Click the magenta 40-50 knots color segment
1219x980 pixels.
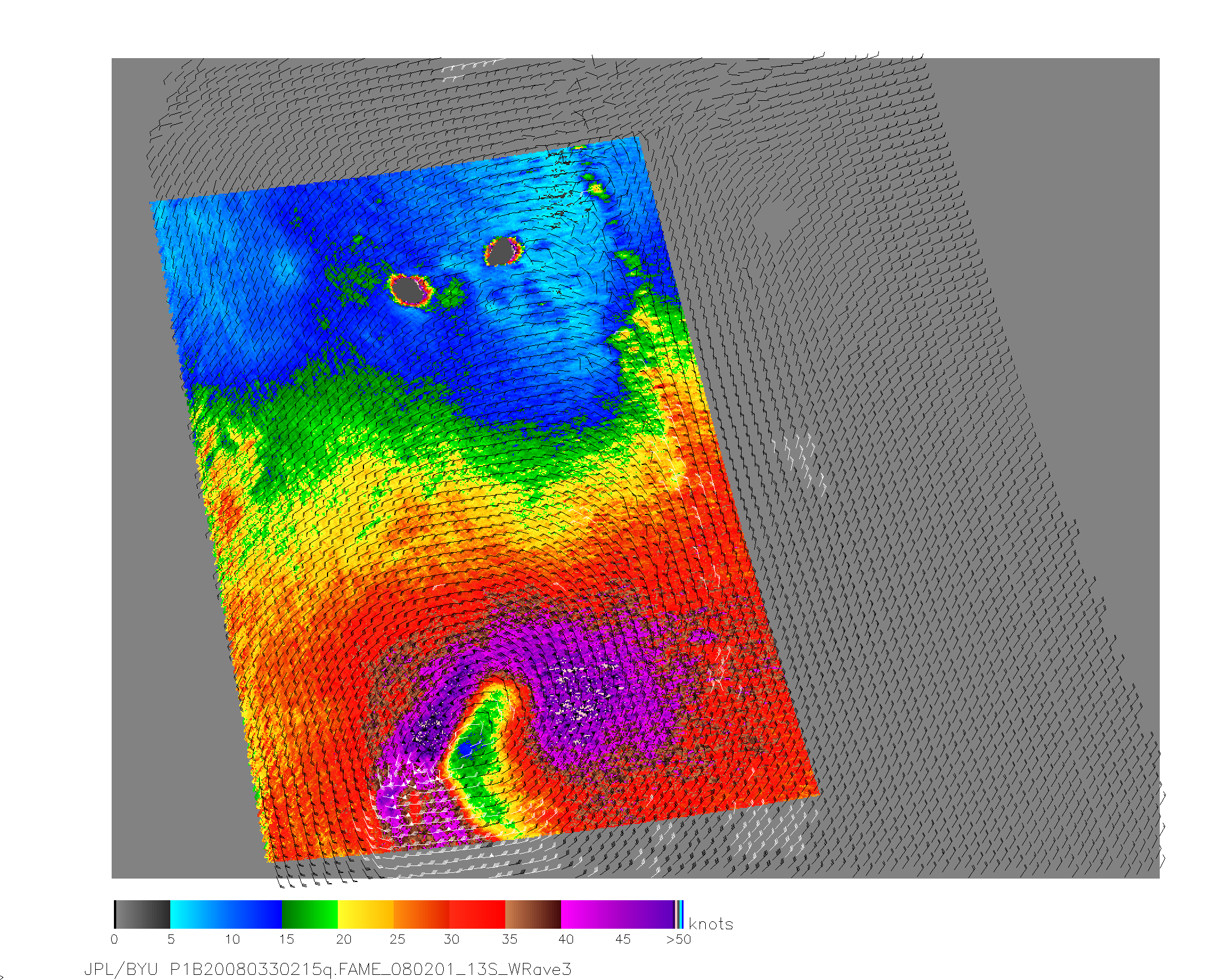pos(617,914)
